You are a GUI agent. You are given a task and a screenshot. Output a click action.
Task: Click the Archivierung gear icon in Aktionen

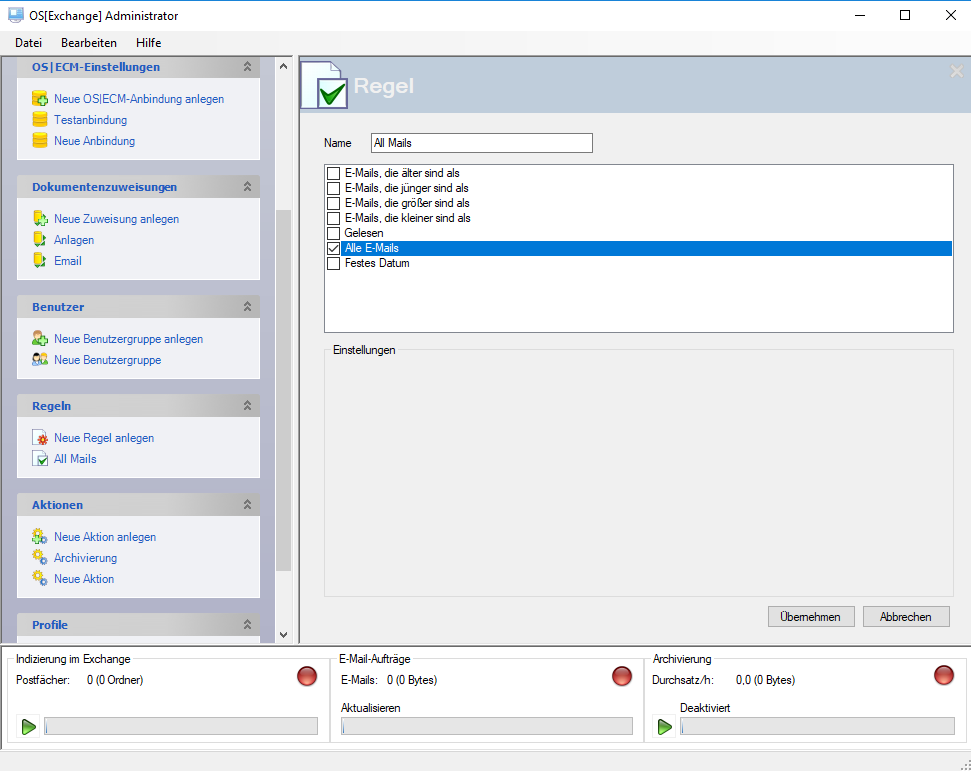(40, 558)
